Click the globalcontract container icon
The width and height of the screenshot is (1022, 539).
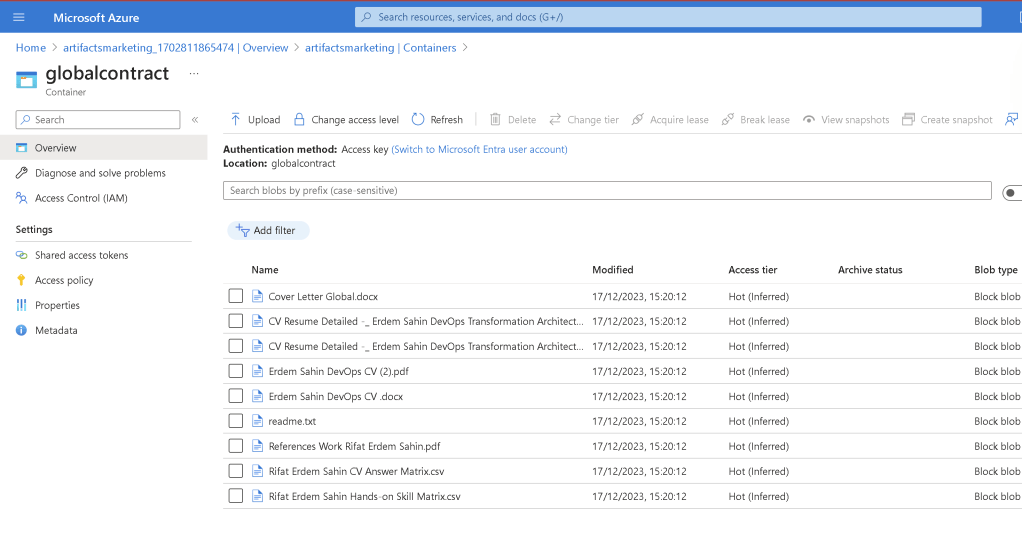[x=27, y=80]
